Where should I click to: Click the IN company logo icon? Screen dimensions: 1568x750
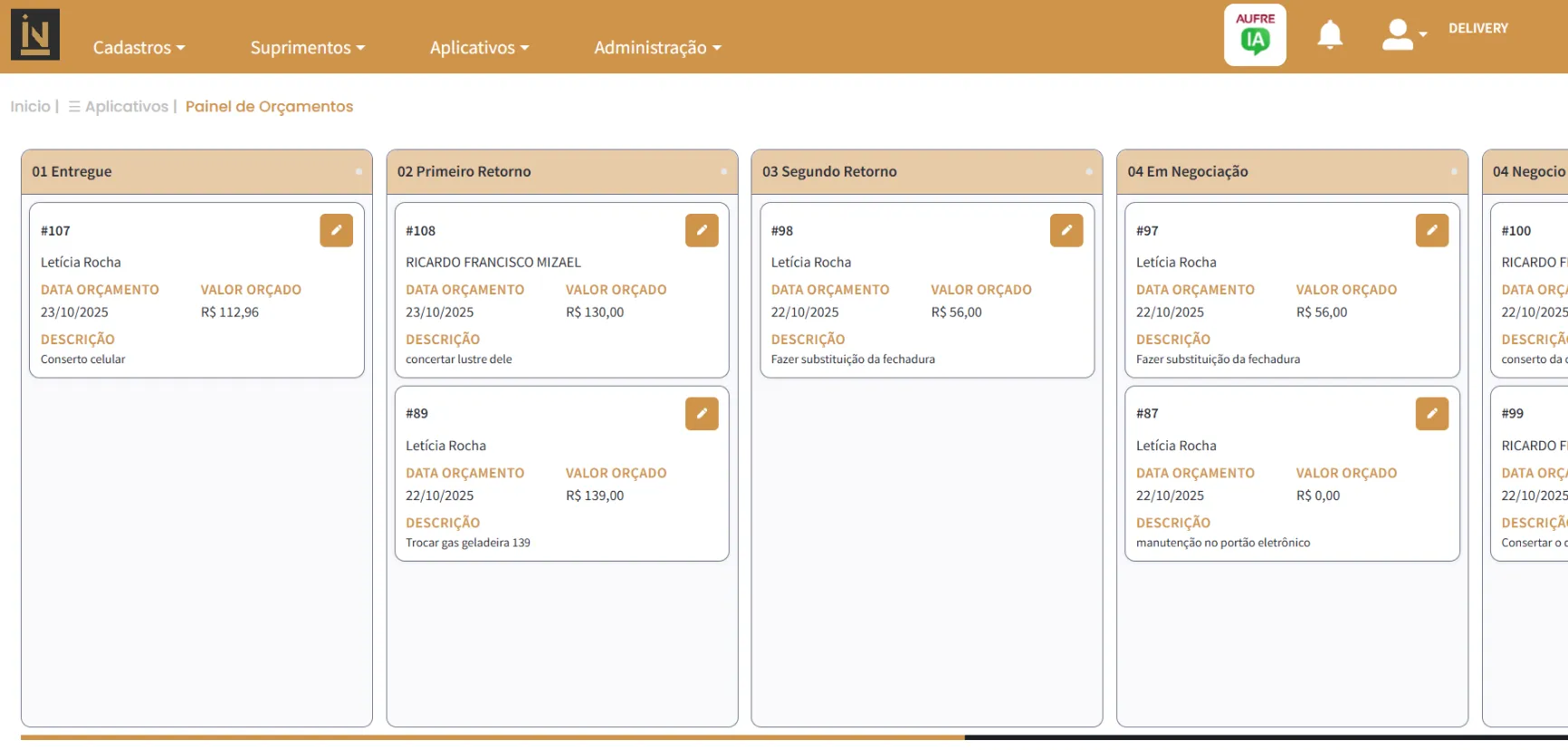(35, 34)
